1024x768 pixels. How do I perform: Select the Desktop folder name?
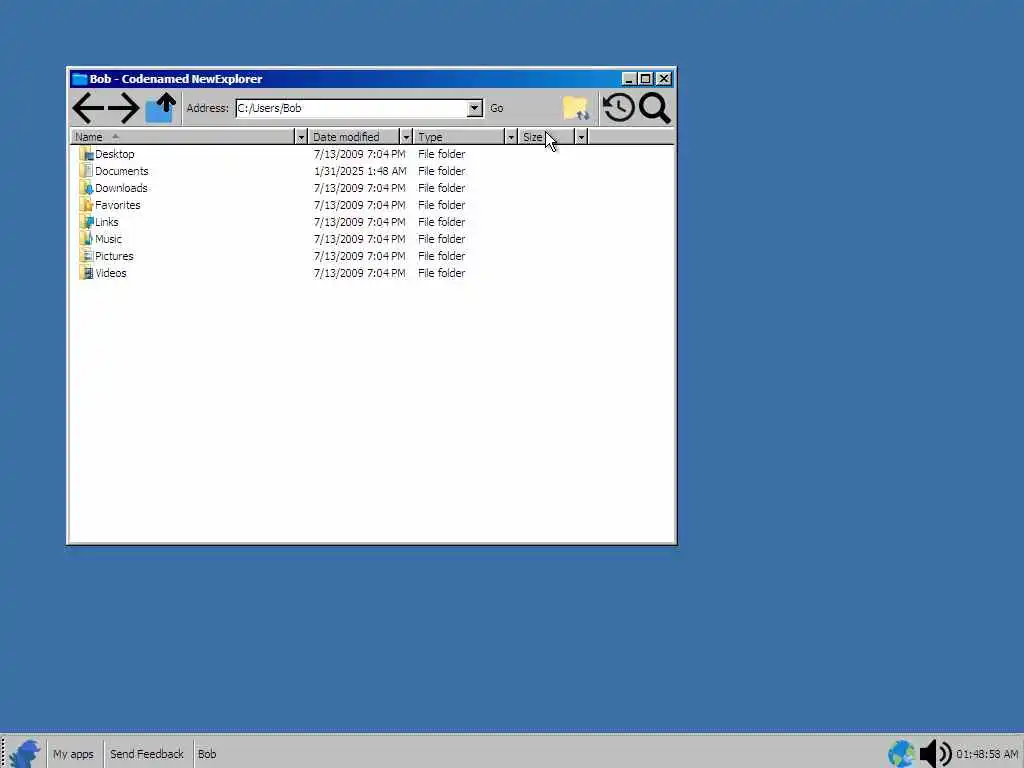(x=115, y=154)
